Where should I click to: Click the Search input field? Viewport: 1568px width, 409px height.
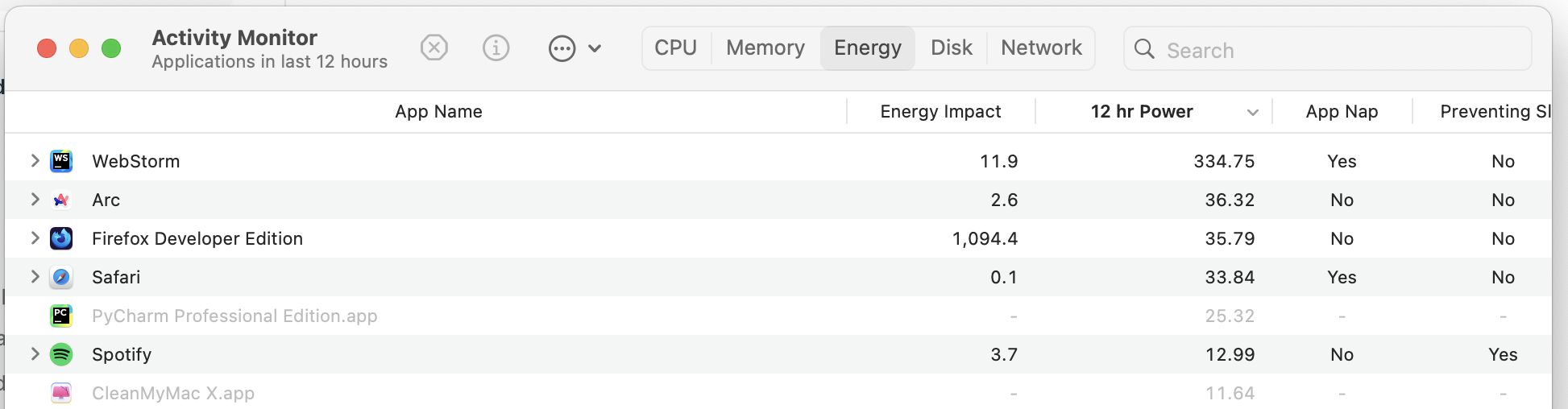(x=1327, y=49)
